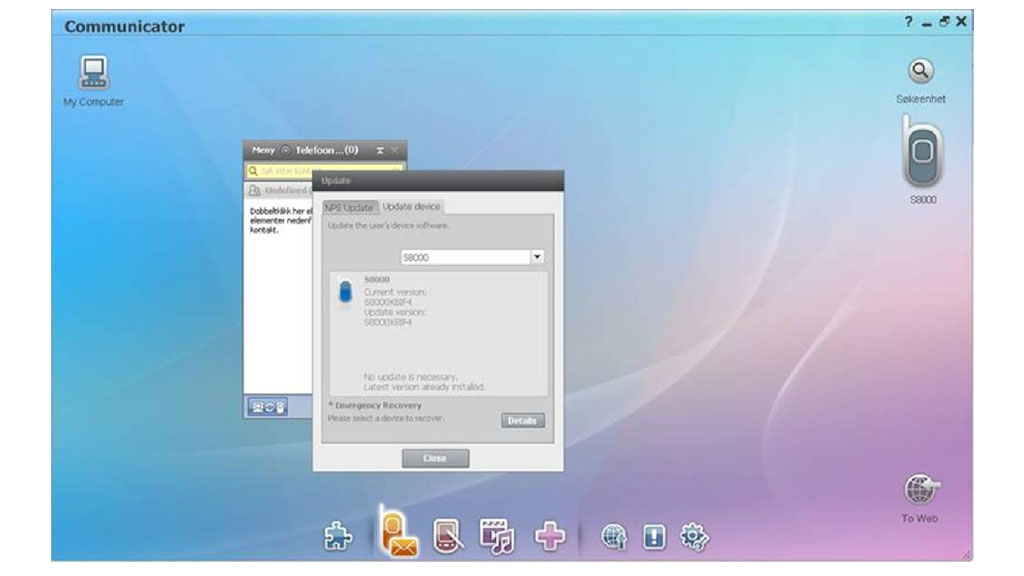The height and width of the screenshot is (576, 1024).
Task: Click the S8000 device combo box field
Action: pyautogui.click(x=466, y=257)
